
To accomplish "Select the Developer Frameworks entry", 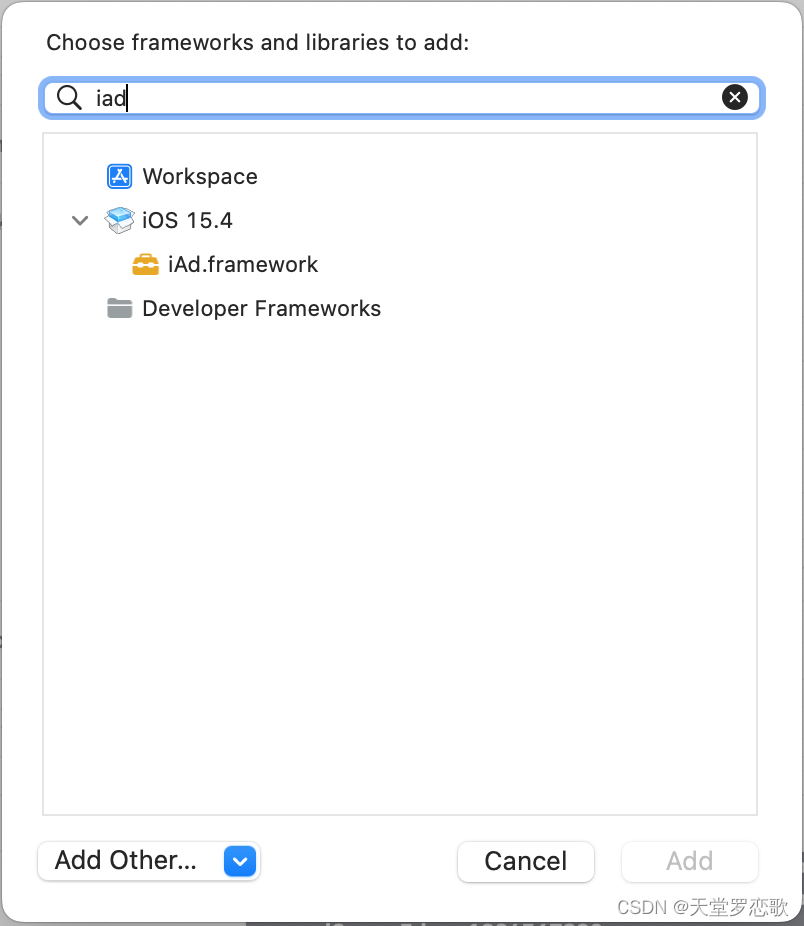I will (261, 308).
